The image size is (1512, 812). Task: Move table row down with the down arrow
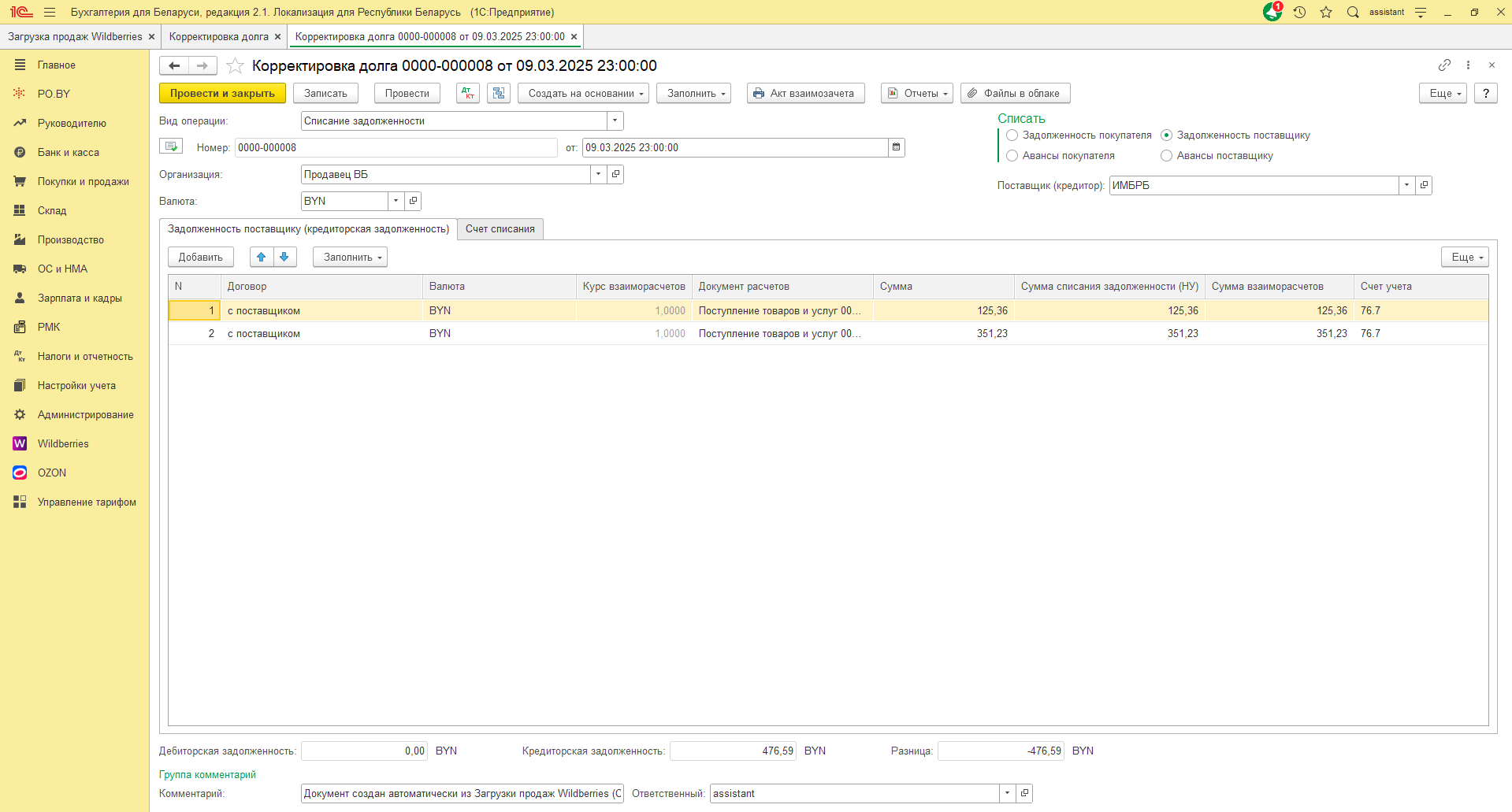coord(284,257)
